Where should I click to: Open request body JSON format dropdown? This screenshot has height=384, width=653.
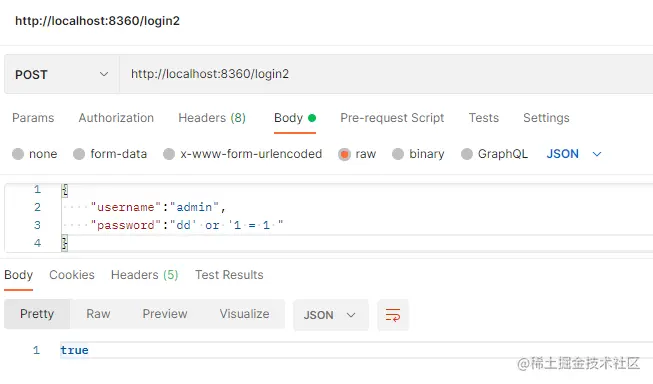coord(574,154)
